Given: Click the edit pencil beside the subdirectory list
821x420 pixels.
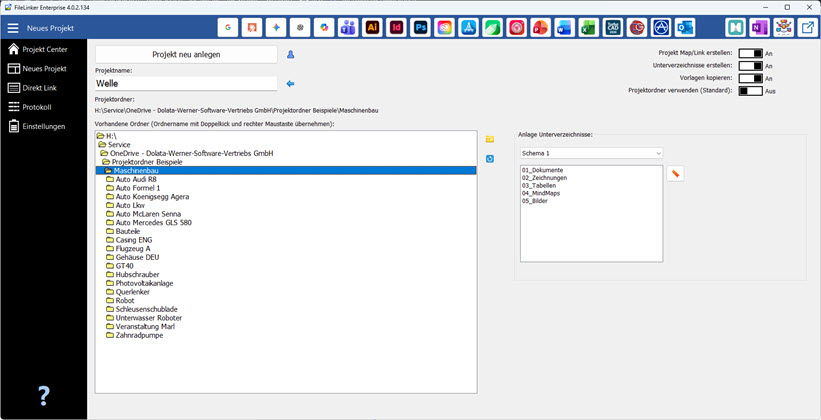Looking at the screenshot, I should coord(675,174).
